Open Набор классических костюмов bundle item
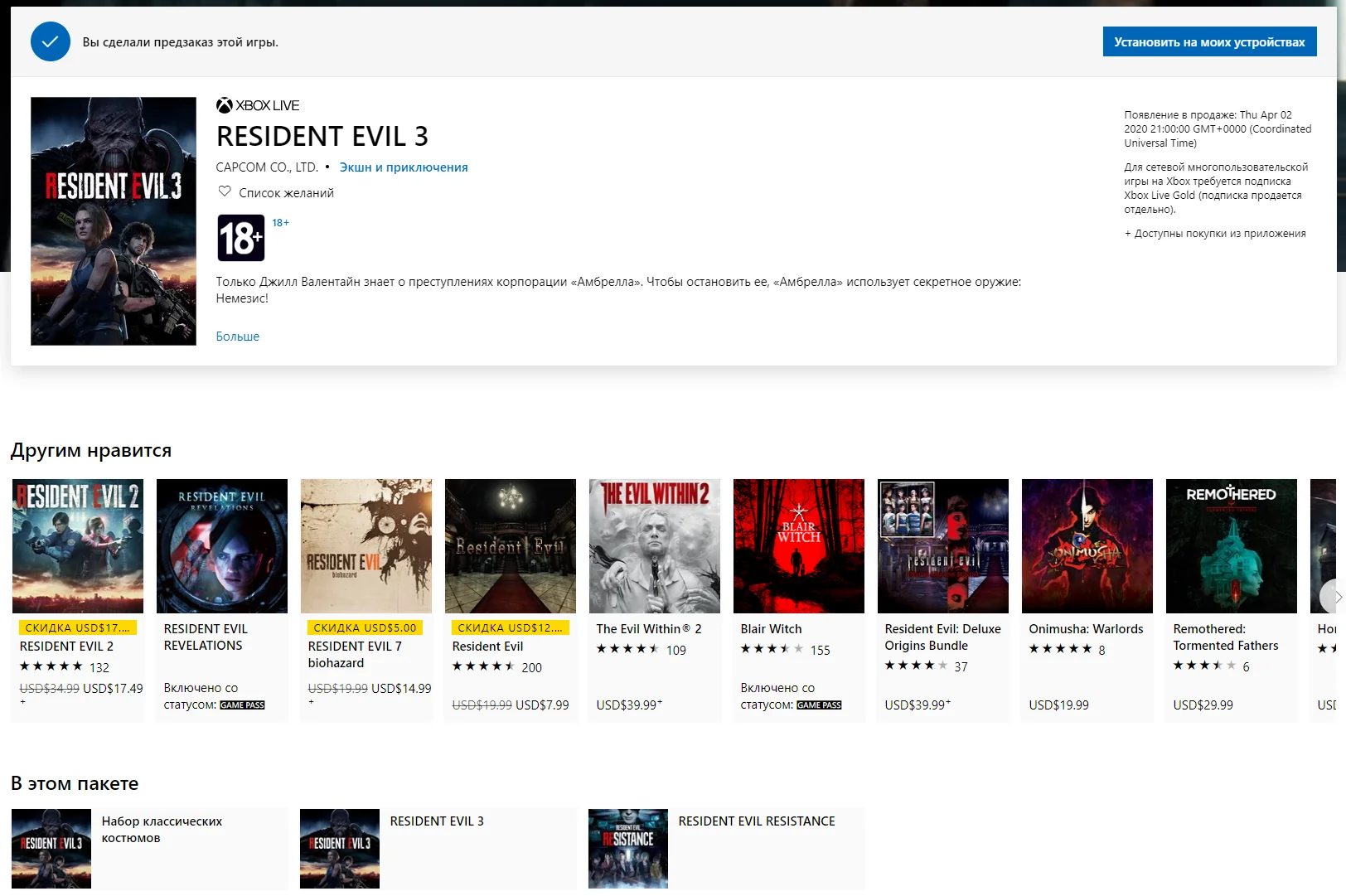This screenshot has height=896, width=1346. (149, 850)
